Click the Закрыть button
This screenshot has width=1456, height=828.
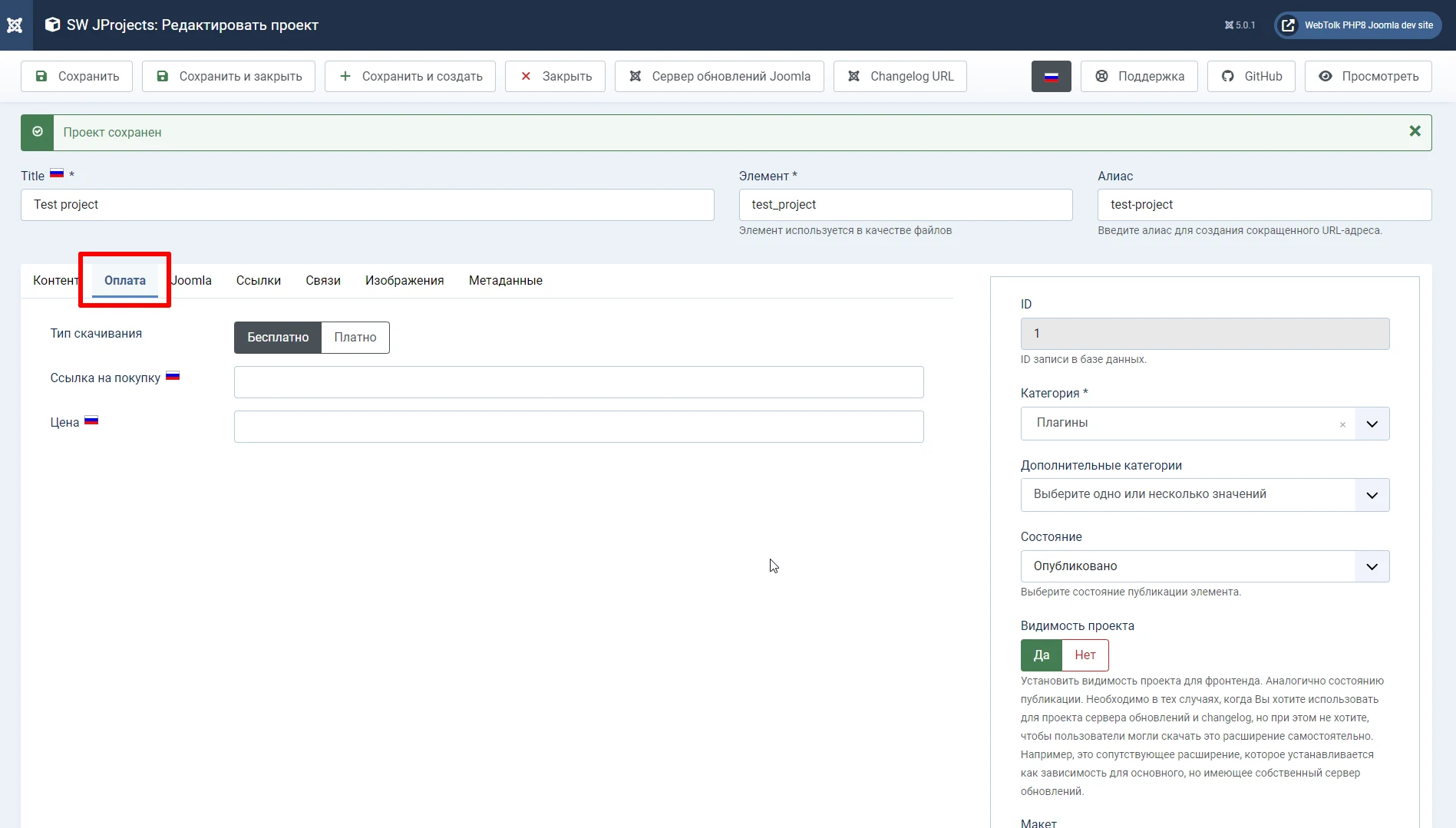tap(555, 76)
